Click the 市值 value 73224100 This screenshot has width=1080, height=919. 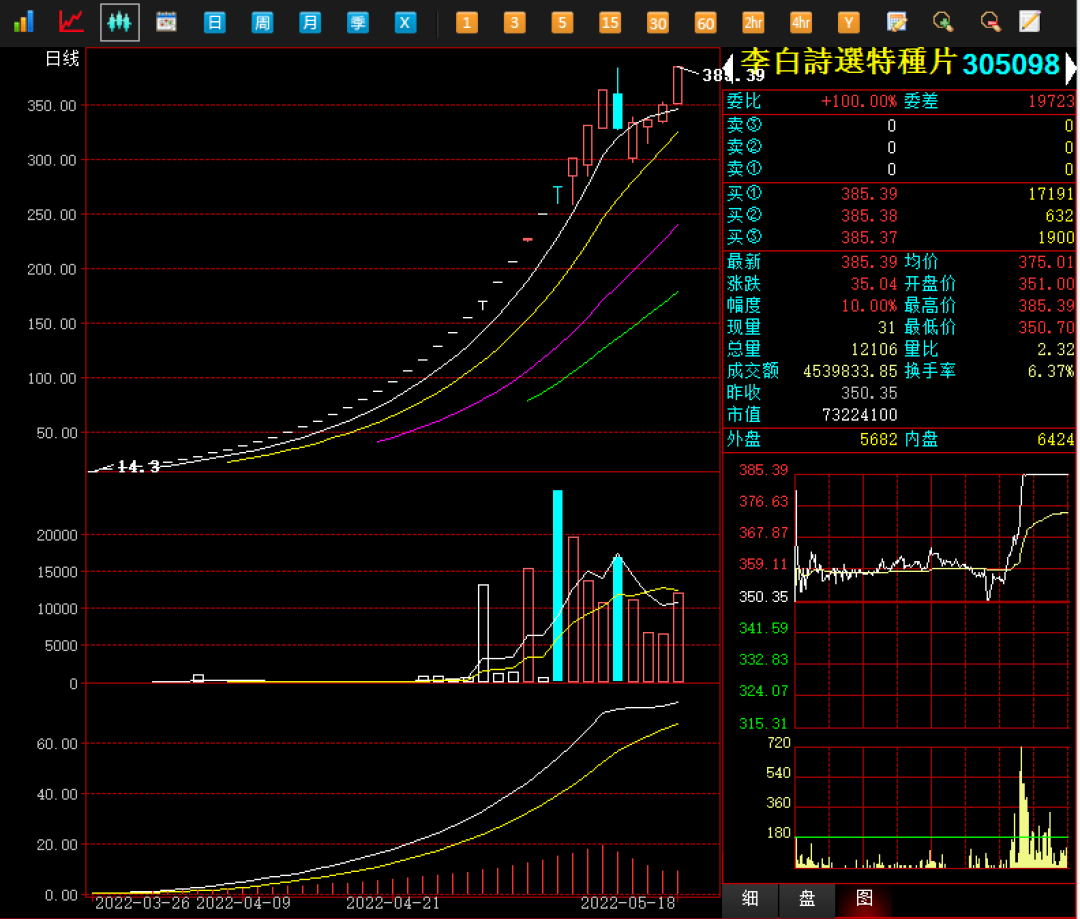pyautogui.click(x=860, y=415)
